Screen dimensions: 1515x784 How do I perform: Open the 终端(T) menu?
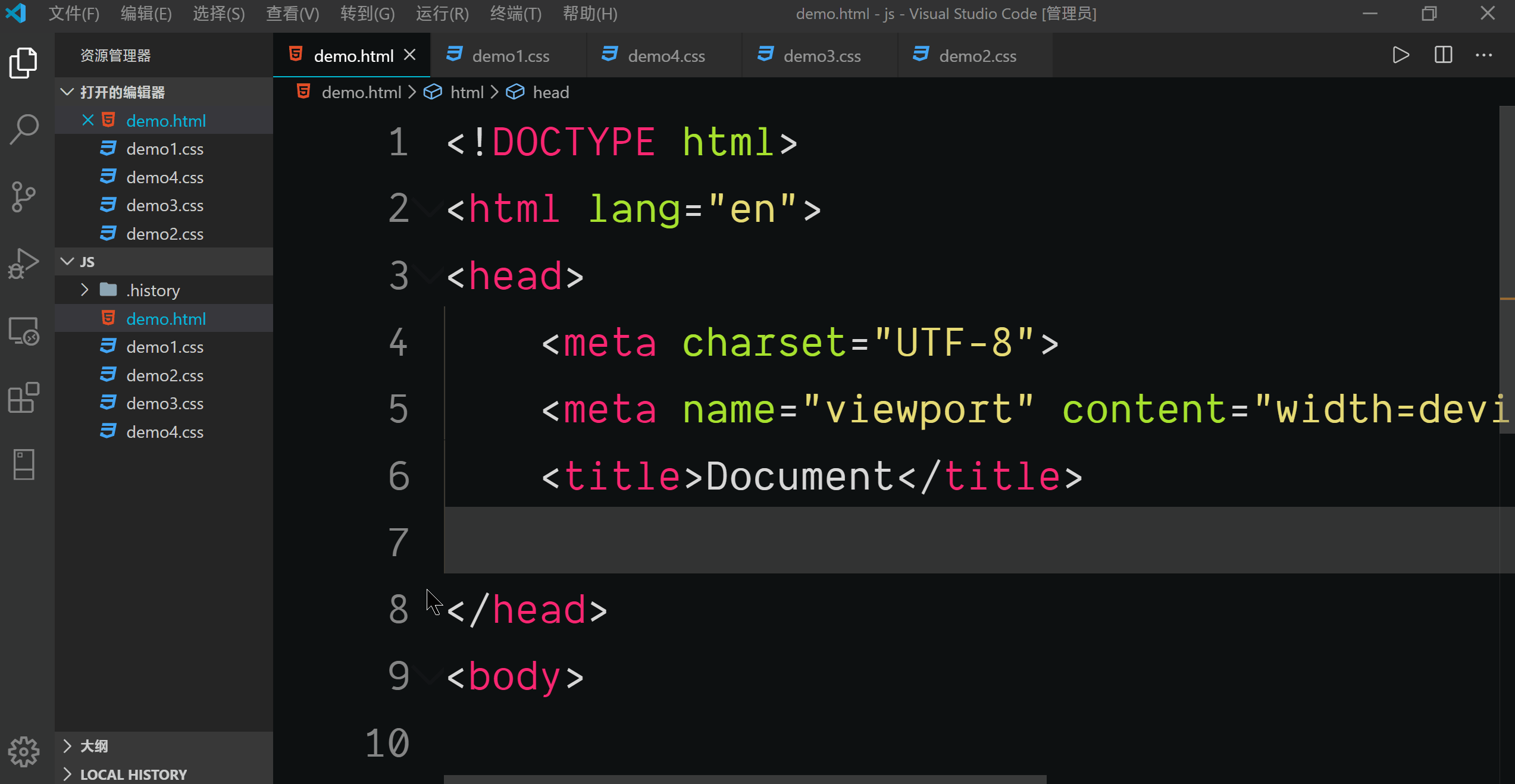[515, 13]
